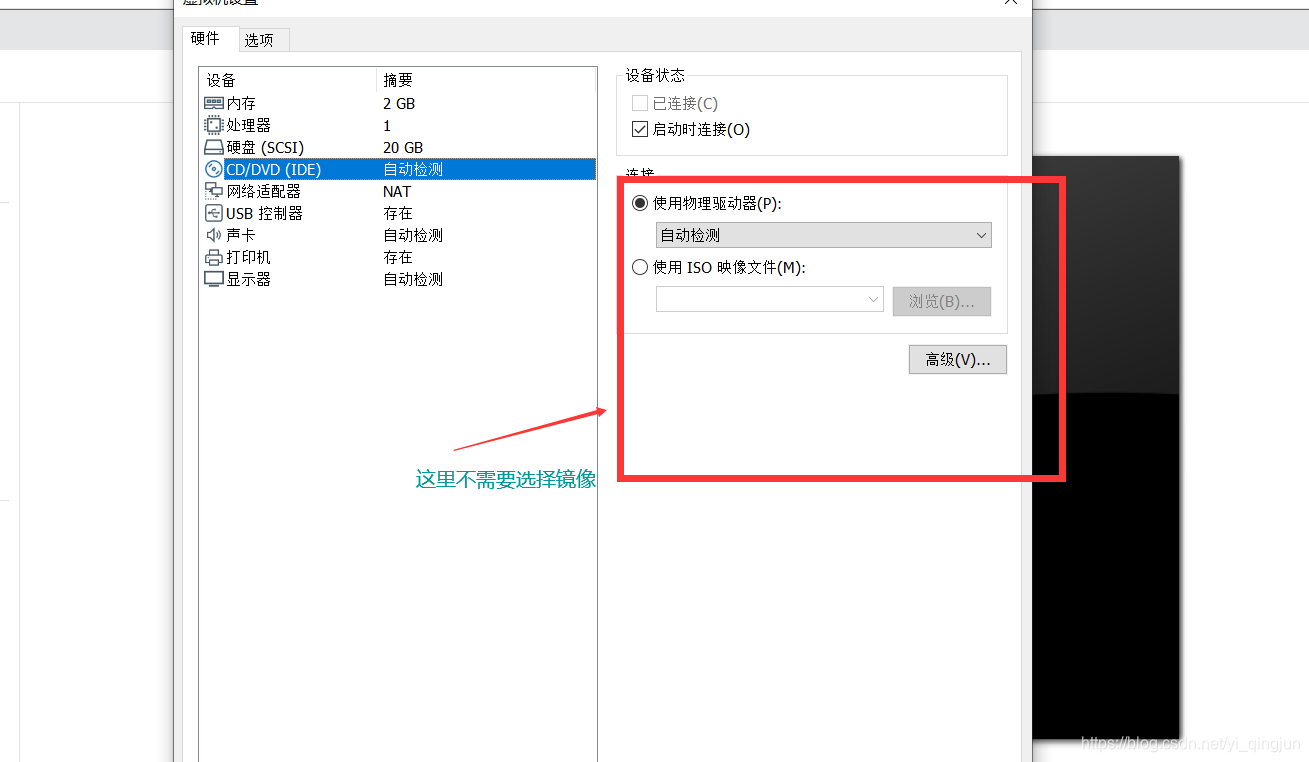Click the 高级(V)... button

pos(956,359)
